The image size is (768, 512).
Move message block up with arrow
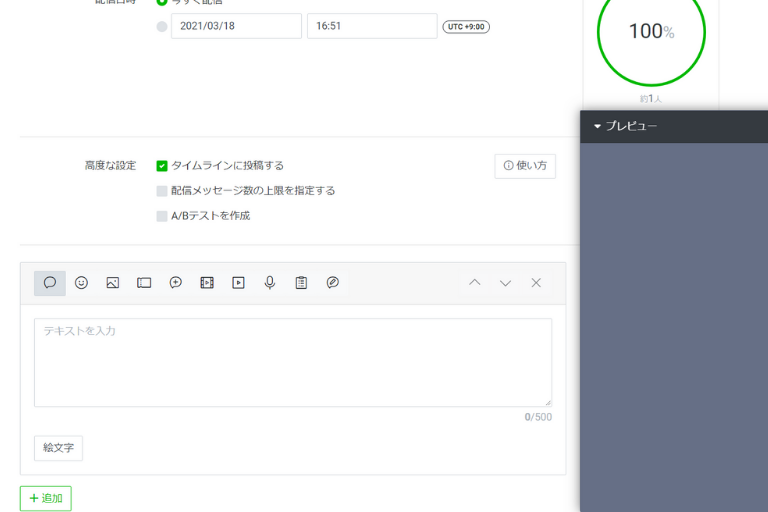tap(475, 283)
